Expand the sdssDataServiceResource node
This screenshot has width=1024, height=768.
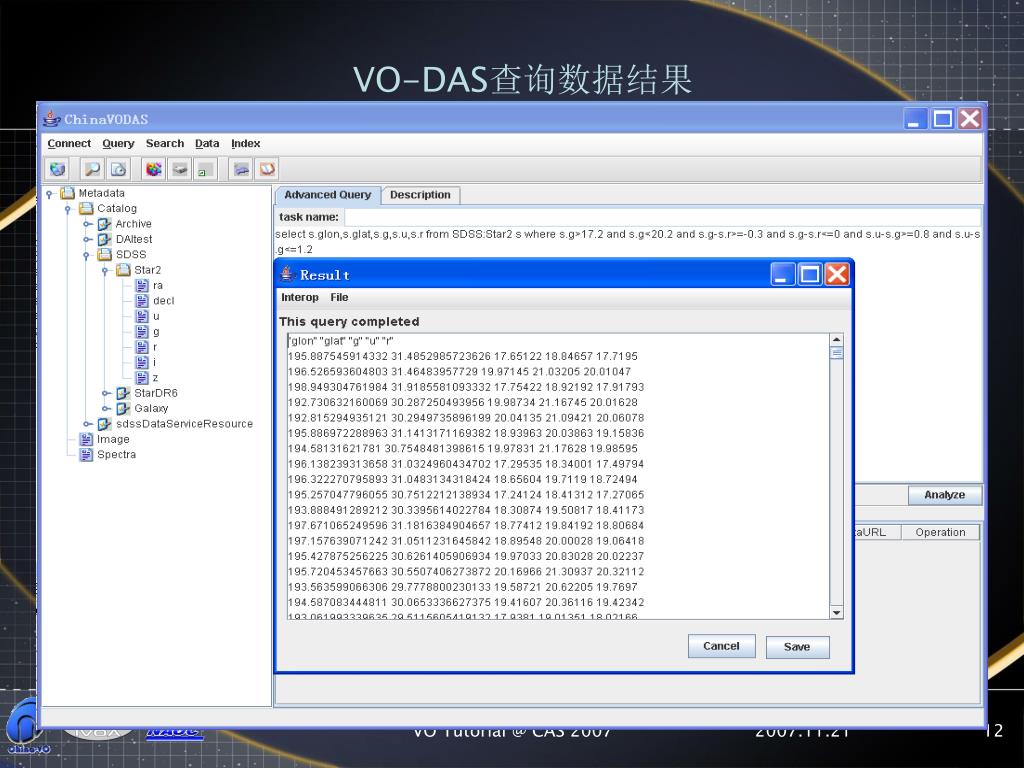click(x=87, y=424)
